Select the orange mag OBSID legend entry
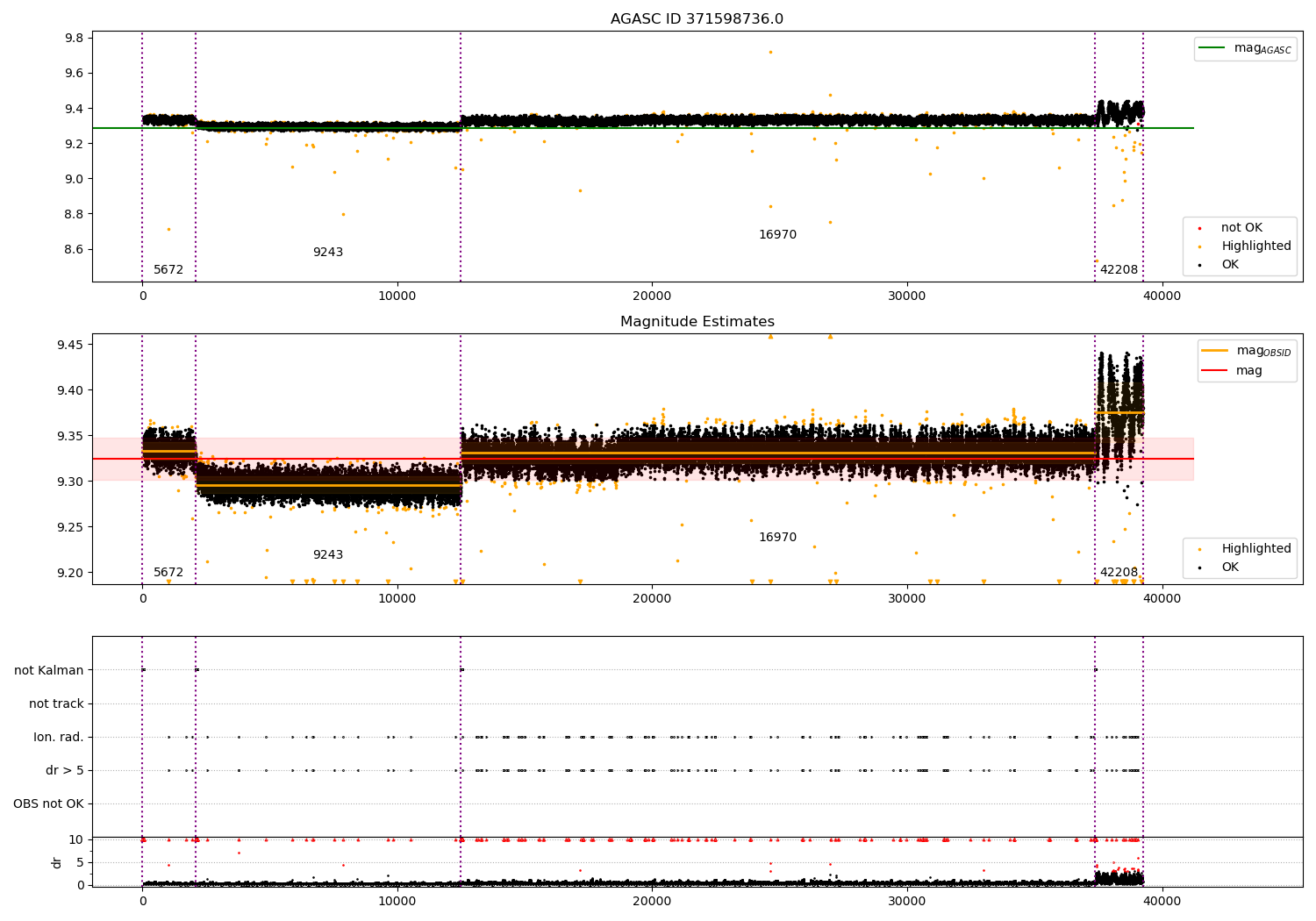 click(1247, 351)
